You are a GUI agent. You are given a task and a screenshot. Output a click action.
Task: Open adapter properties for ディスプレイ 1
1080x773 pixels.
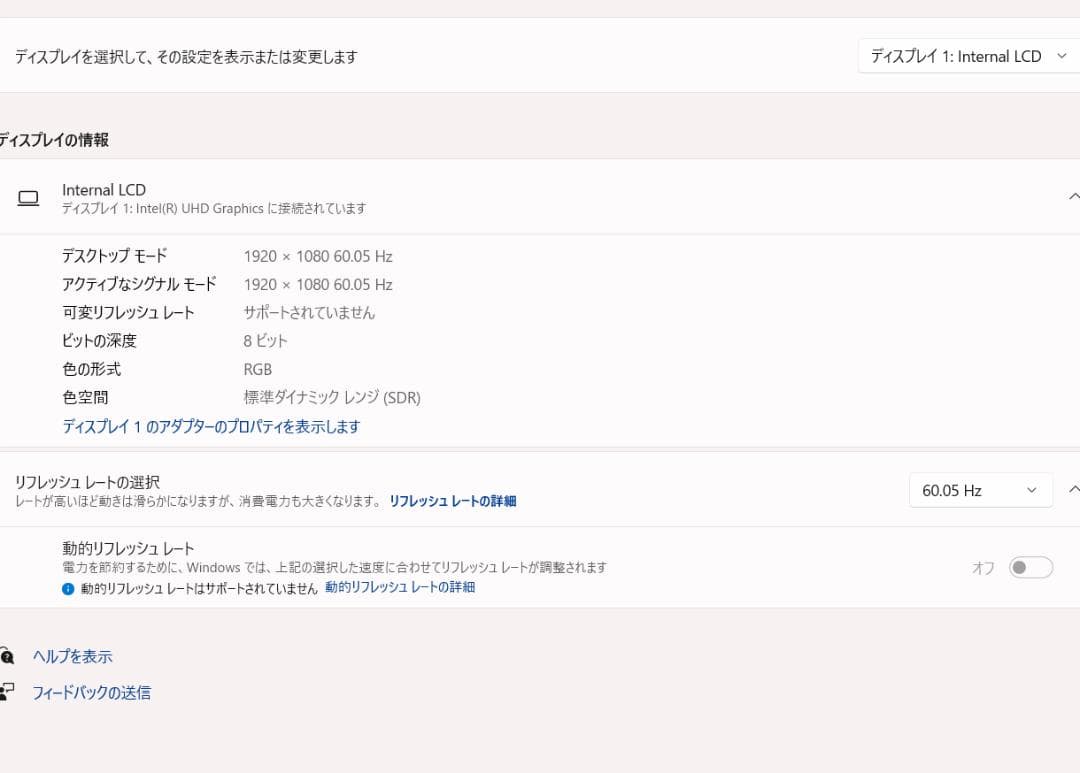[211, 426]
